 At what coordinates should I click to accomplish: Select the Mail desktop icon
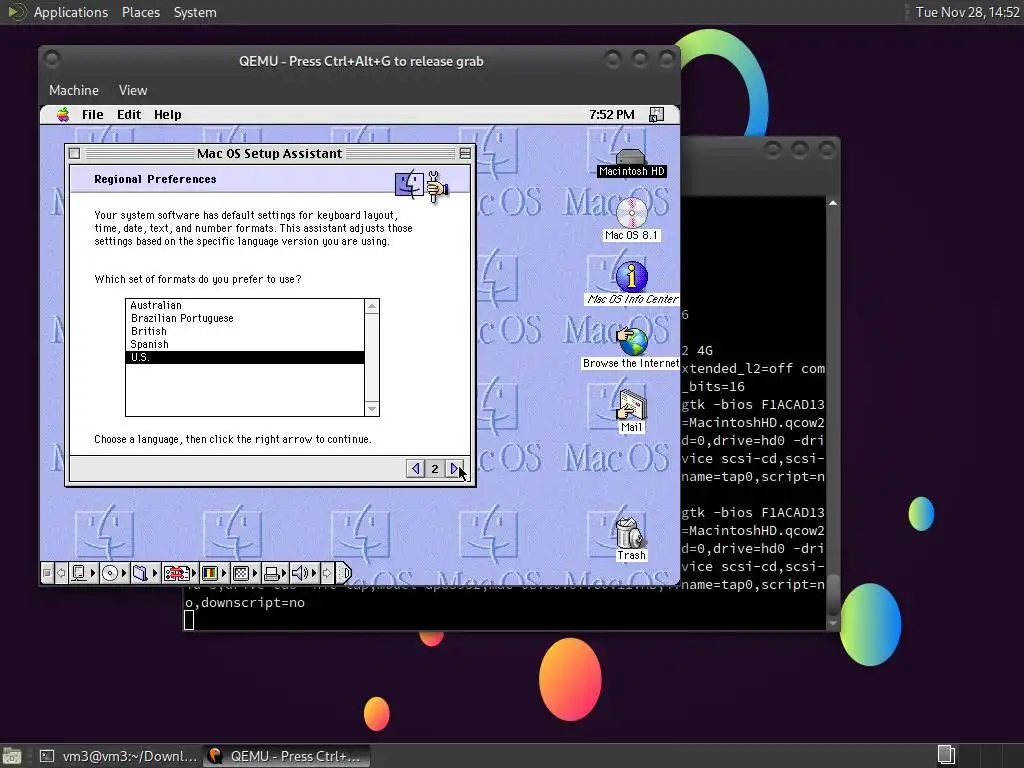point(631,411)
